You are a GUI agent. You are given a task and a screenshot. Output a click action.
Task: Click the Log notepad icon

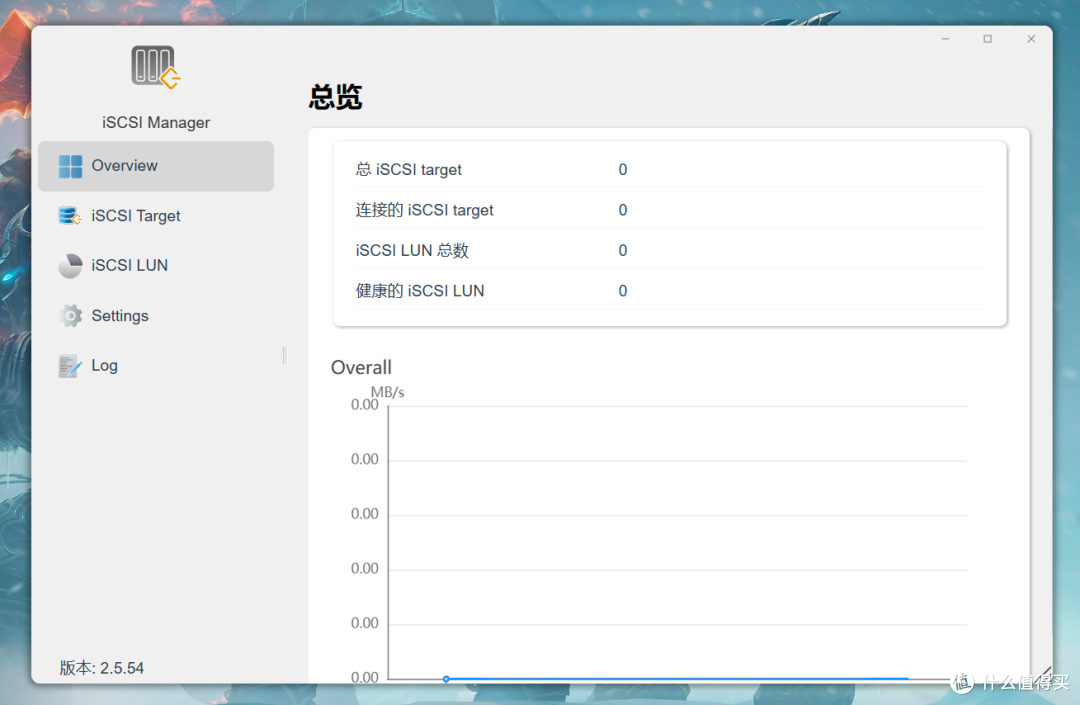click(70, 366)
